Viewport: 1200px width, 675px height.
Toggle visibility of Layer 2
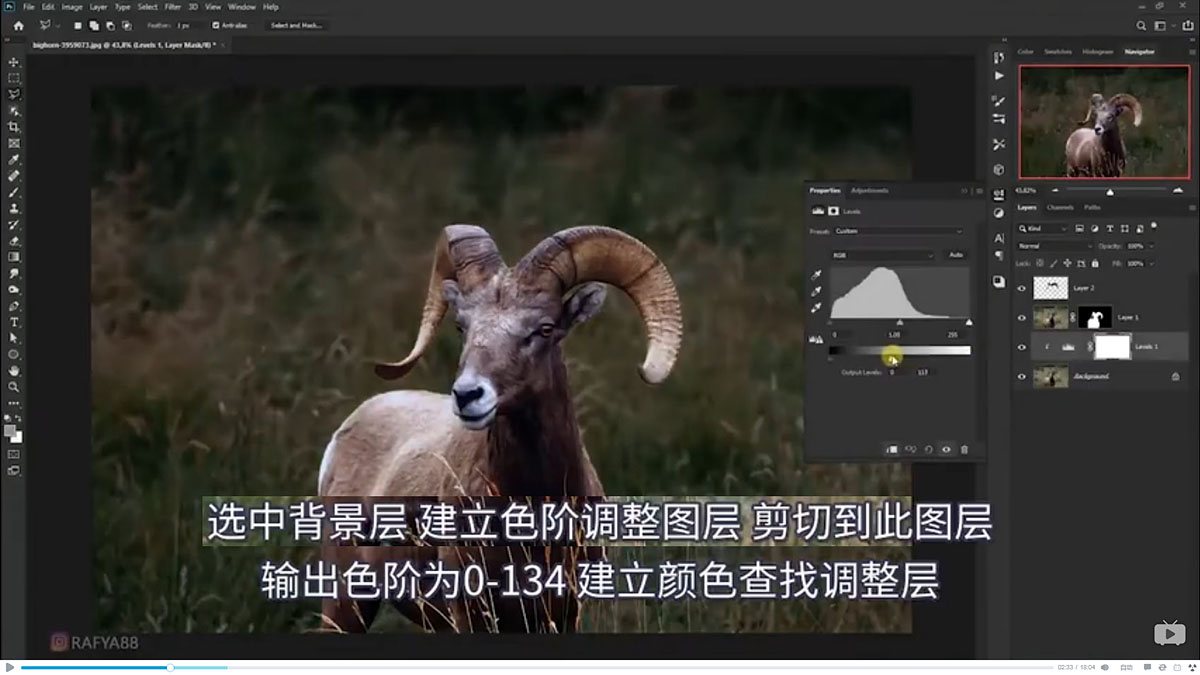1021,287
